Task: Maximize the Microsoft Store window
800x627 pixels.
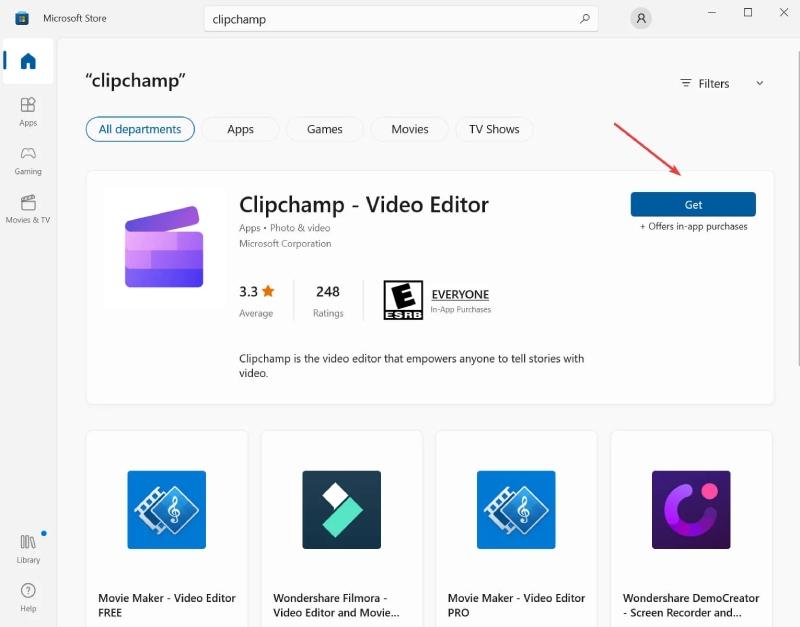Action: pos(747,12)
